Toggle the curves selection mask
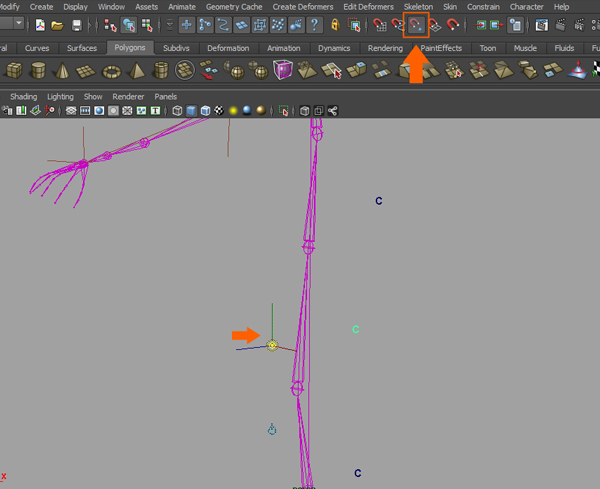The width and height of the screenshot is (600, 489). tap(223, 25)
